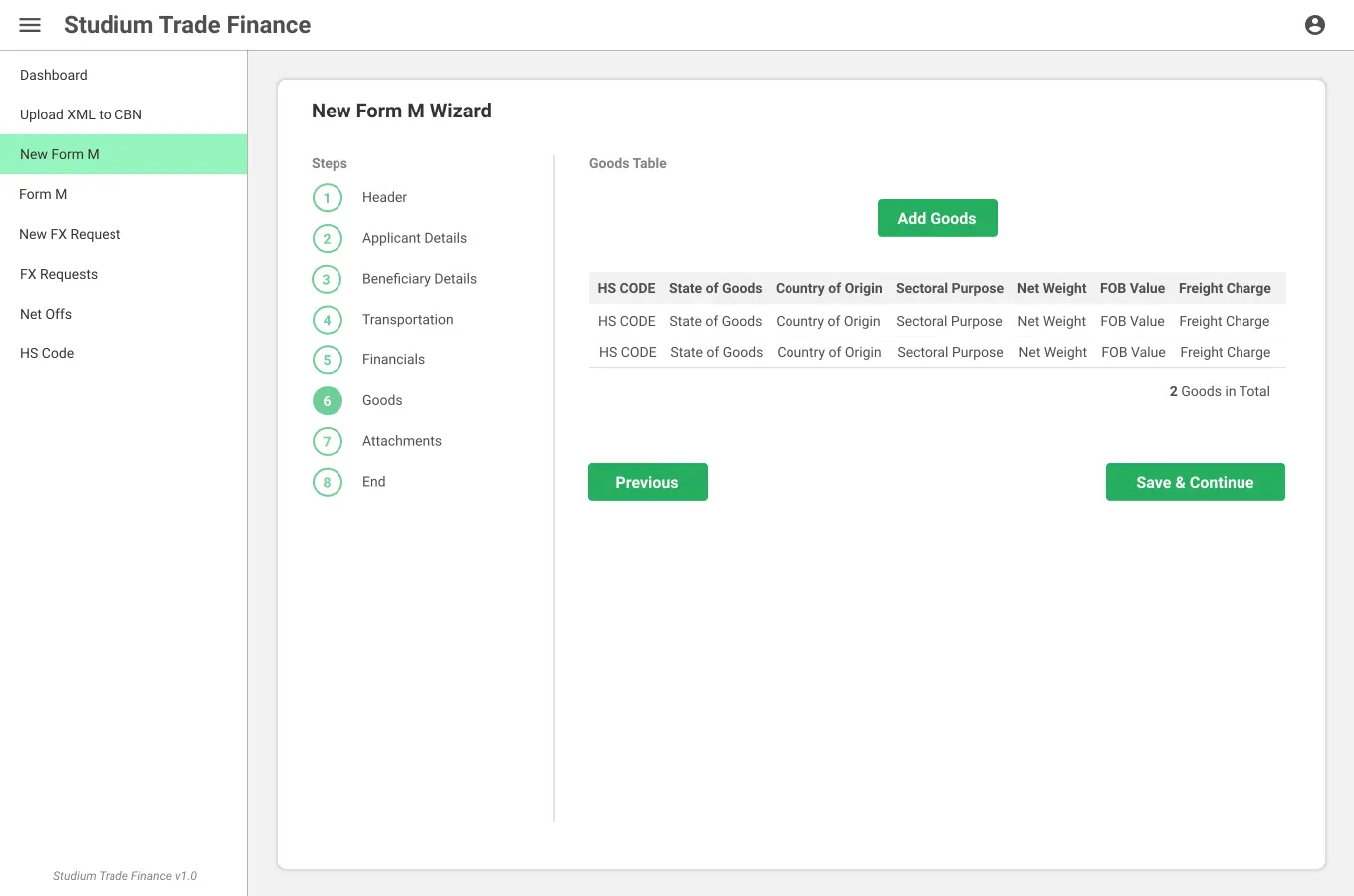The height and width of the screenshot is (896, 1354).
Task: Click the New Form M Wizard heading
Action: (401, 111)
